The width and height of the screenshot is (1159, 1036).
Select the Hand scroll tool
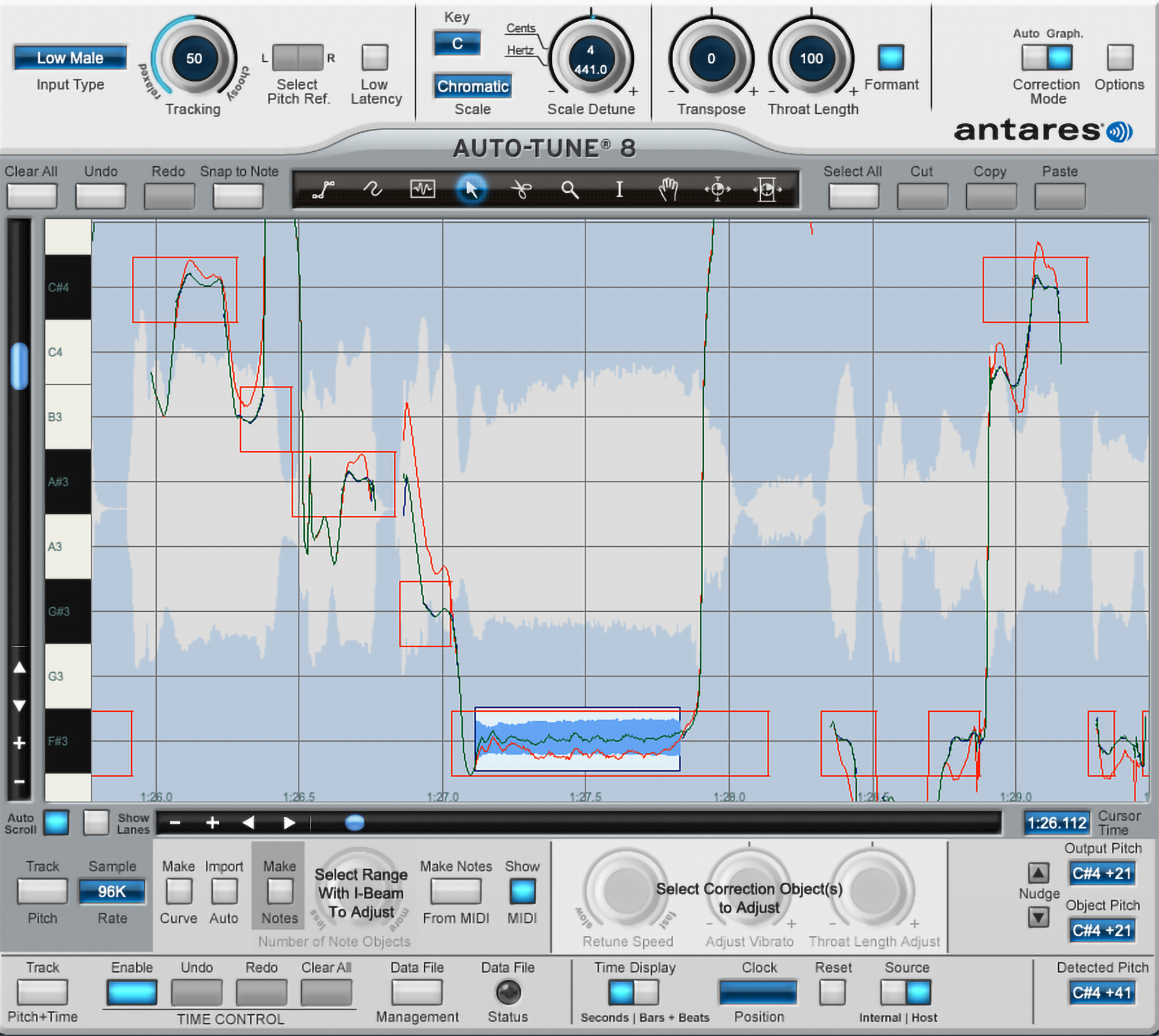pyautogui.click(x=668, y=189)
